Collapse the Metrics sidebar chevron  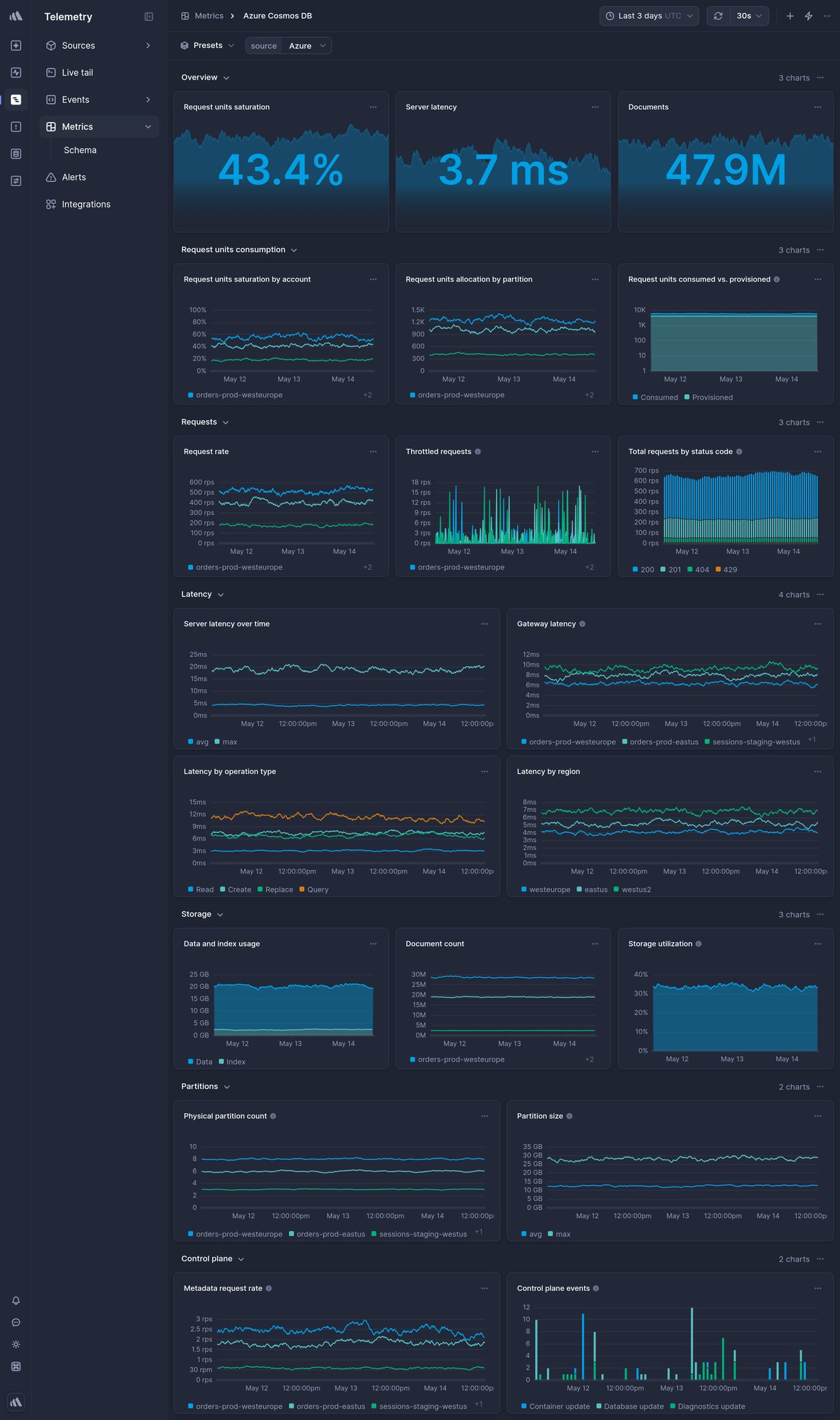pos(148,127)
